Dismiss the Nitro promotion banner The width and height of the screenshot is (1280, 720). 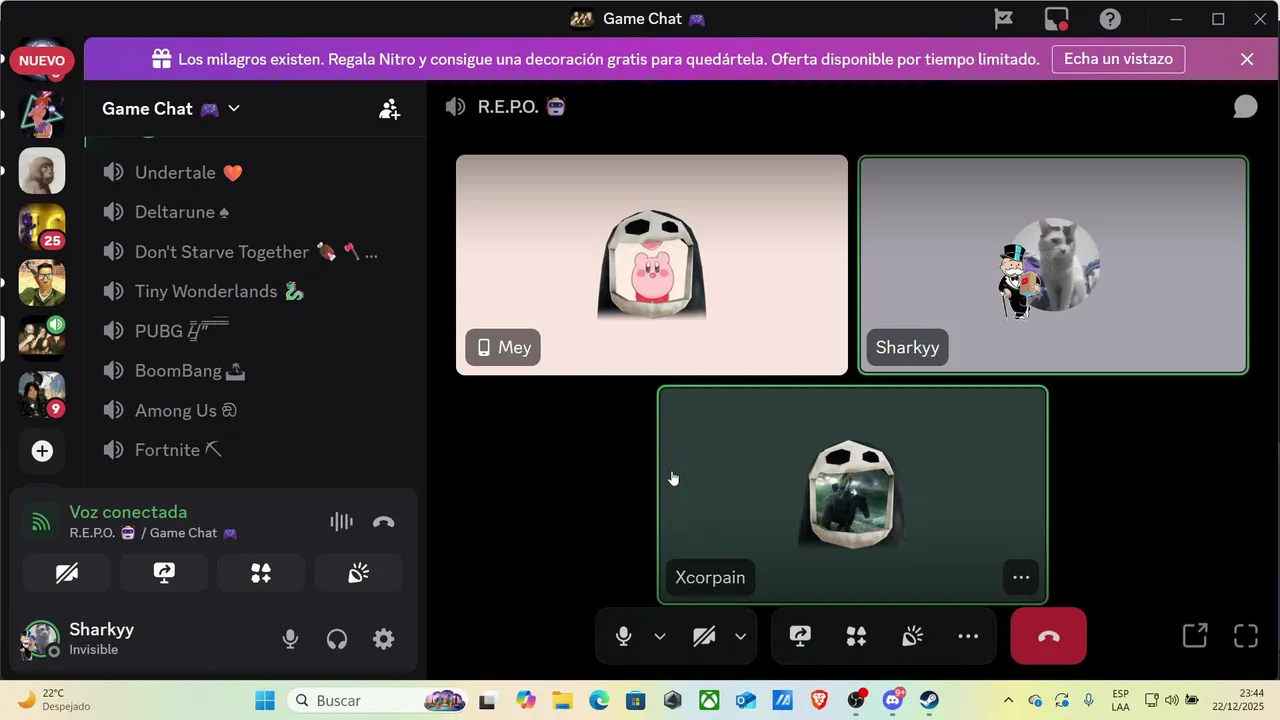point(1247,59)
